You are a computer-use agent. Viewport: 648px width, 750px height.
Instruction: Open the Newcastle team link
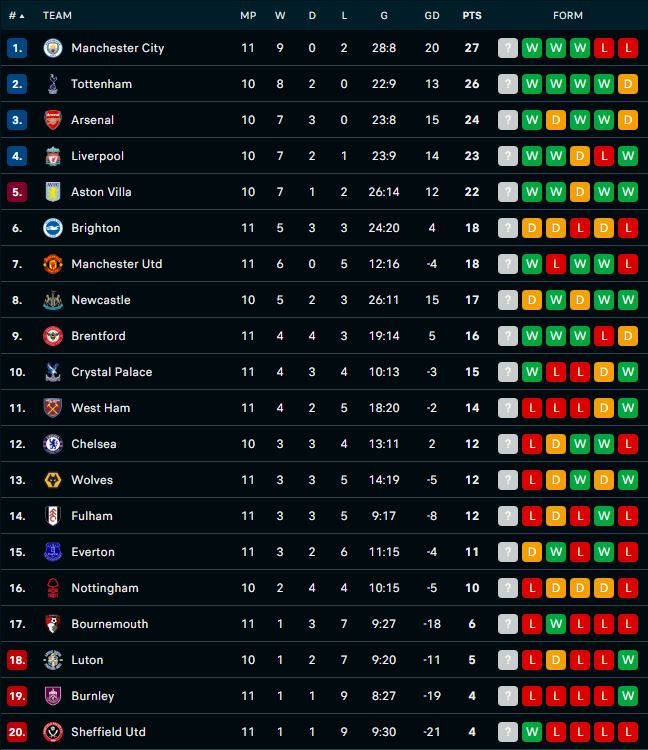point(101,300)
